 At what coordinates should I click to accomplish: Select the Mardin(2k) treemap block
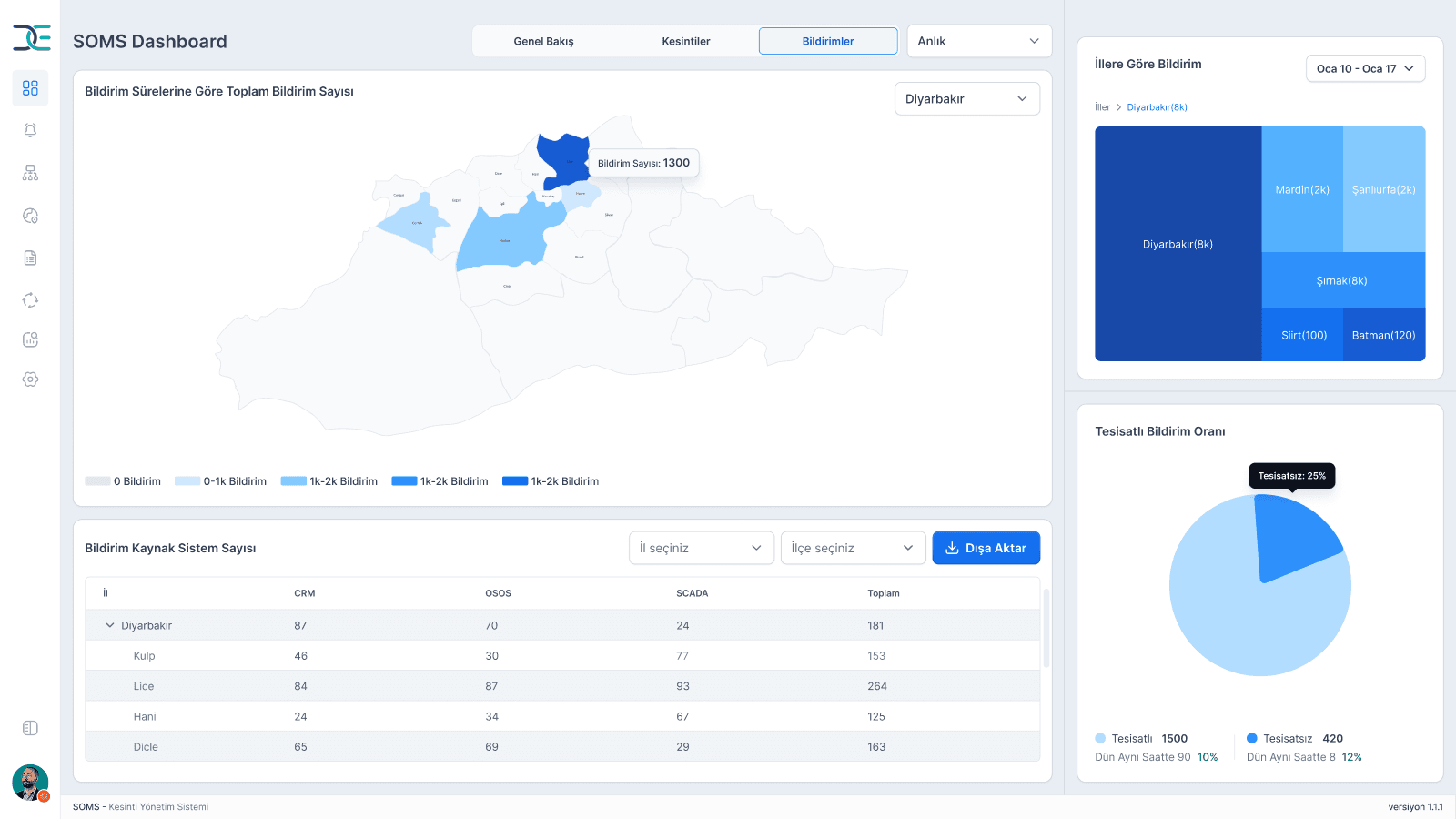[x=1302, y=189]
